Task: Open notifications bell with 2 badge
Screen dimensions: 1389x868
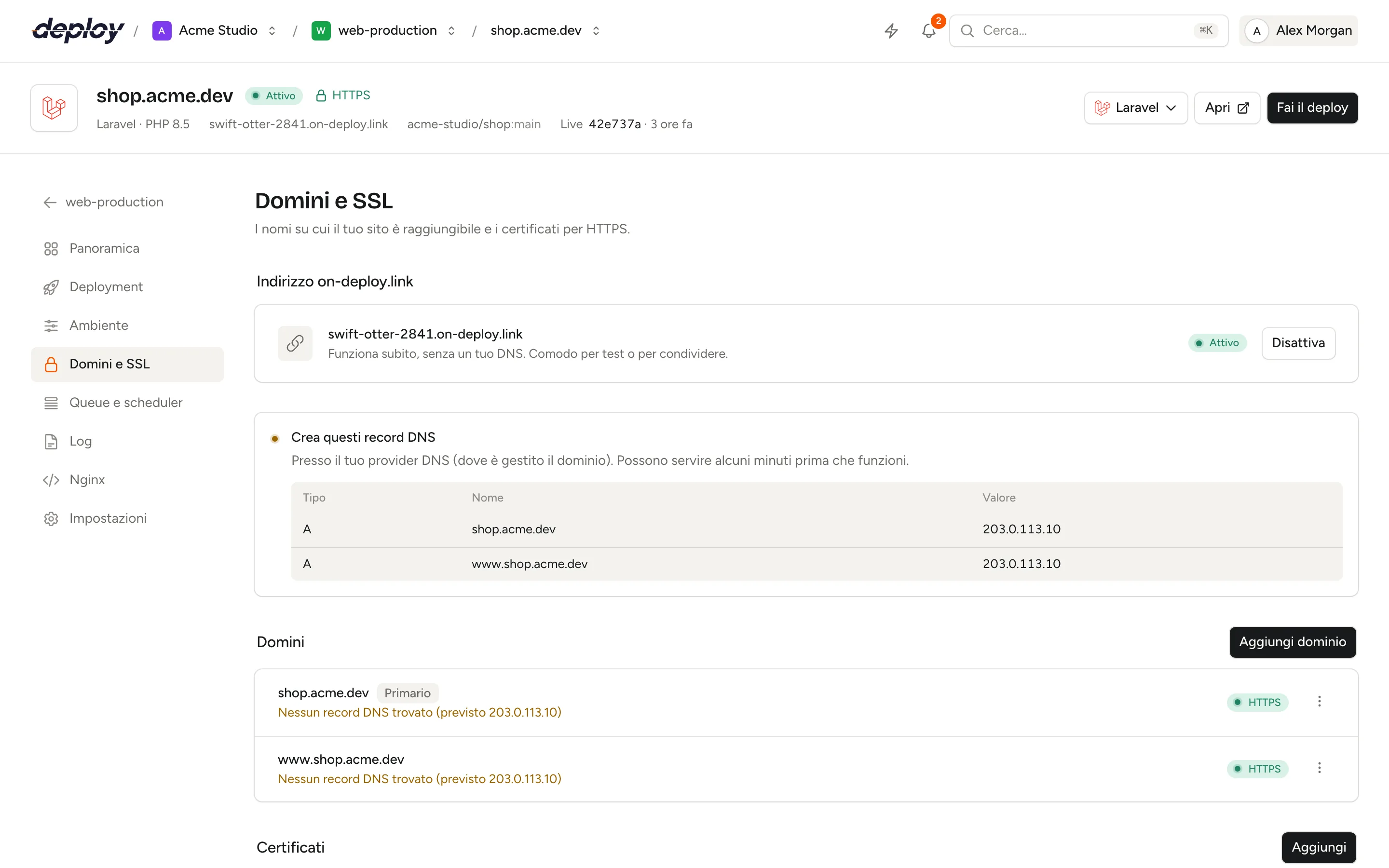Action: click(x=929, y=30)
